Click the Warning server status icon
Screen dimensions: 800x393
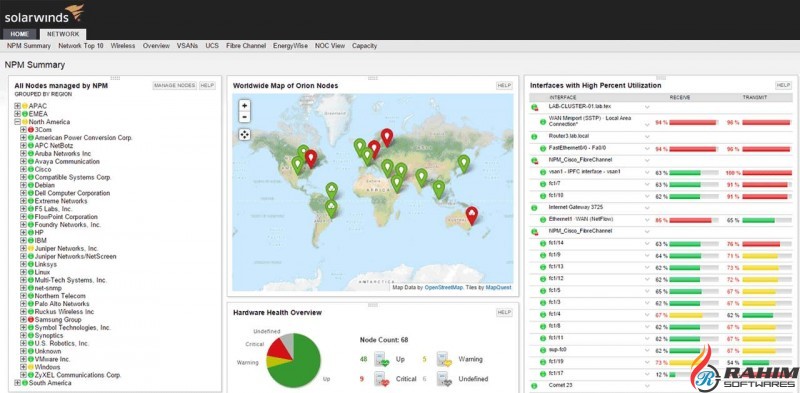pos(444,359)
